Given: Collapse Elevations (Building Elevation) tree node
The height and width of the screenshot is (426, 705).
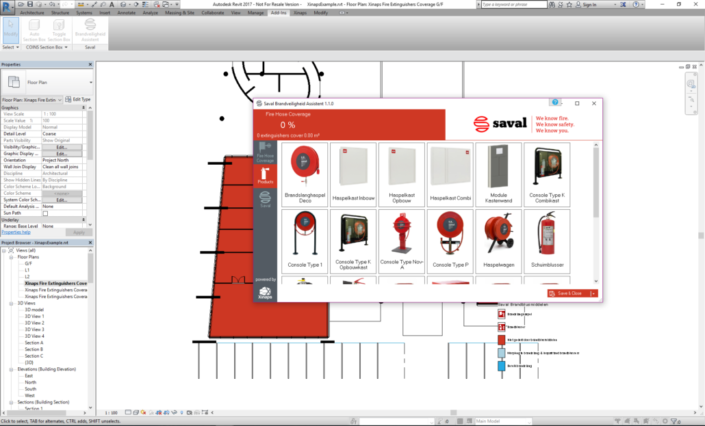Looking at the screenshot, I should pyautogui.click(x=11, y=369).
